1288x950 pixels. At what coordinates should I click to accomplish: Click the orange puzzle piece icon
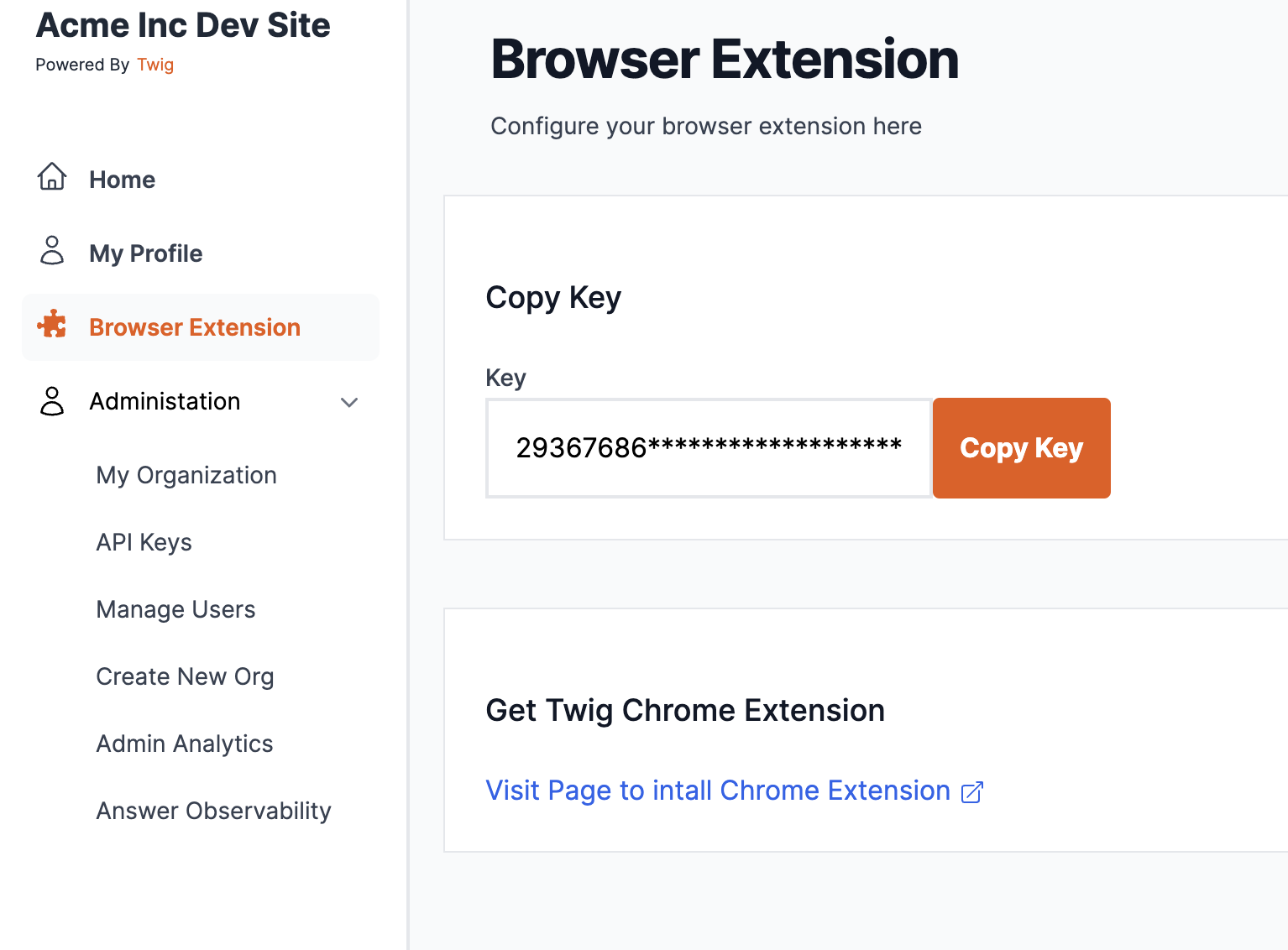[52, 325]
